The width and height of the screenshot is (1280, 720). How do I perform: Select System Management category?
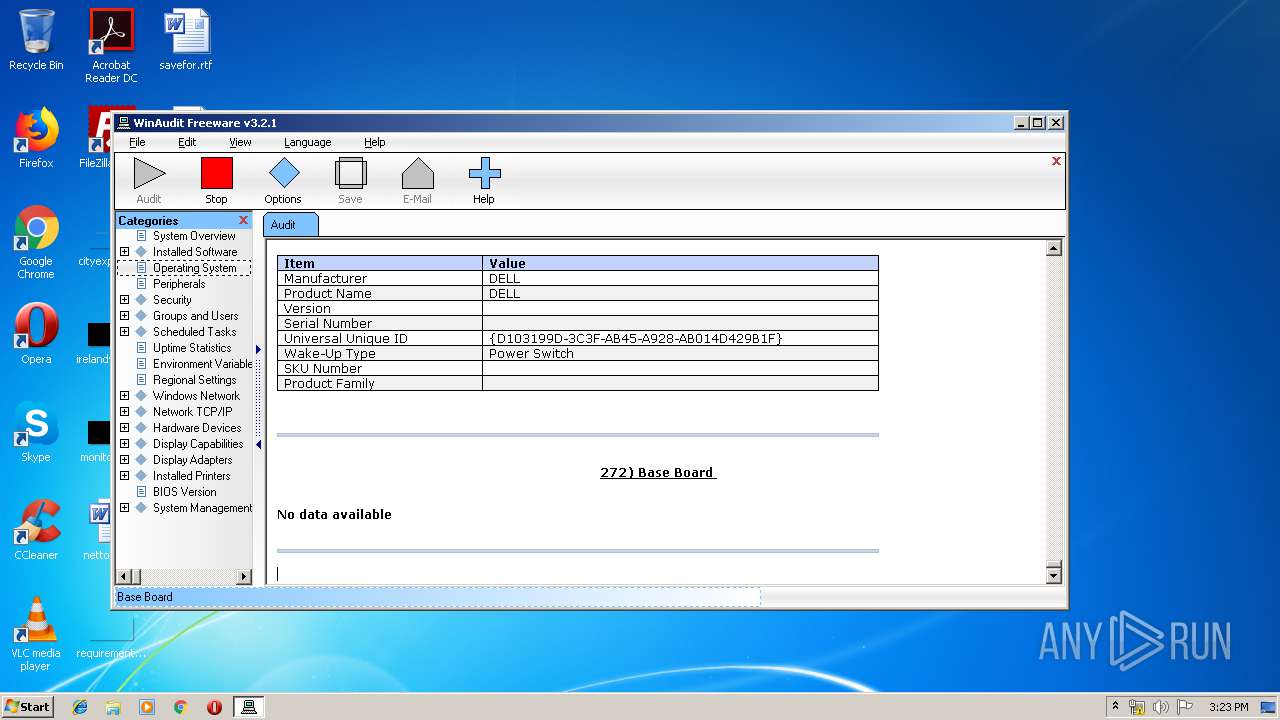(x=202, y=508)
